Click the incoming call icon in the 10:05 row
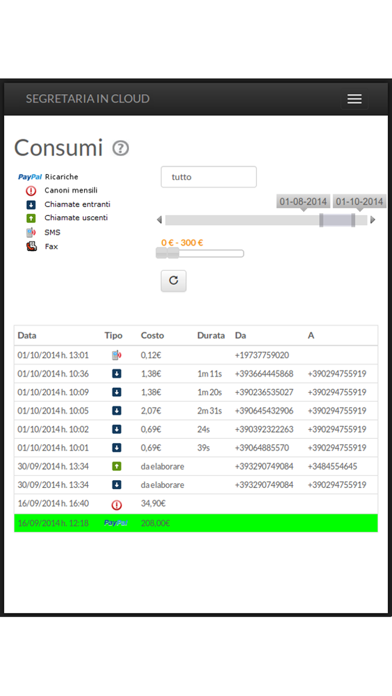392x696 pixels. click(116, 411)
